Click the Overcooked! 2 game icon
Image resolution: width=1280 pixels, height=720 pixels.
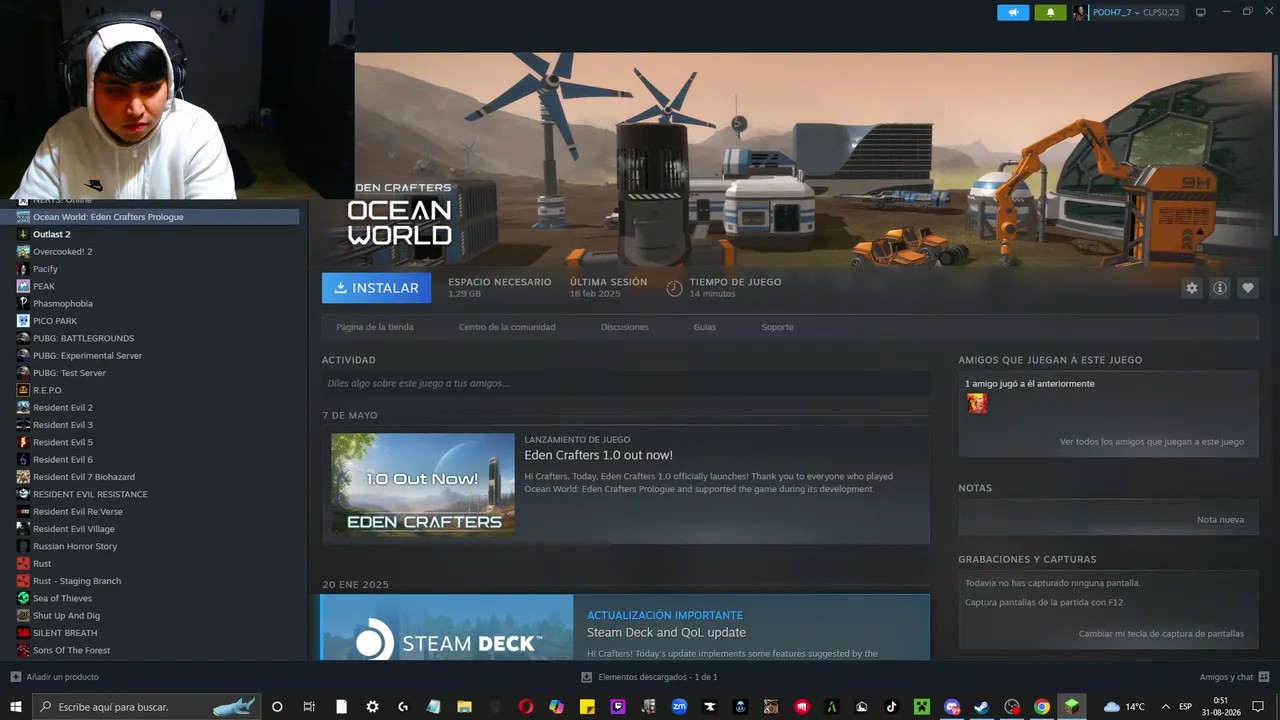click(23, 251)
